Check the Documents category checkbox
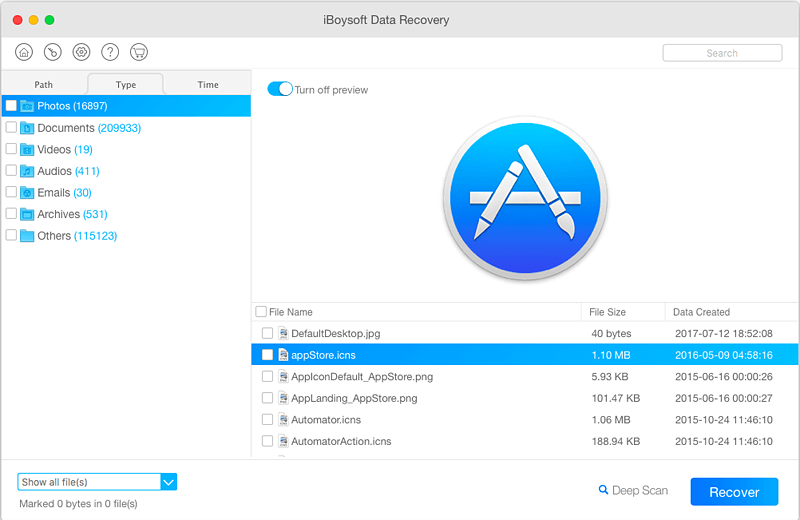The width and height of the screenshot is (800, 520). coord(11,127)
